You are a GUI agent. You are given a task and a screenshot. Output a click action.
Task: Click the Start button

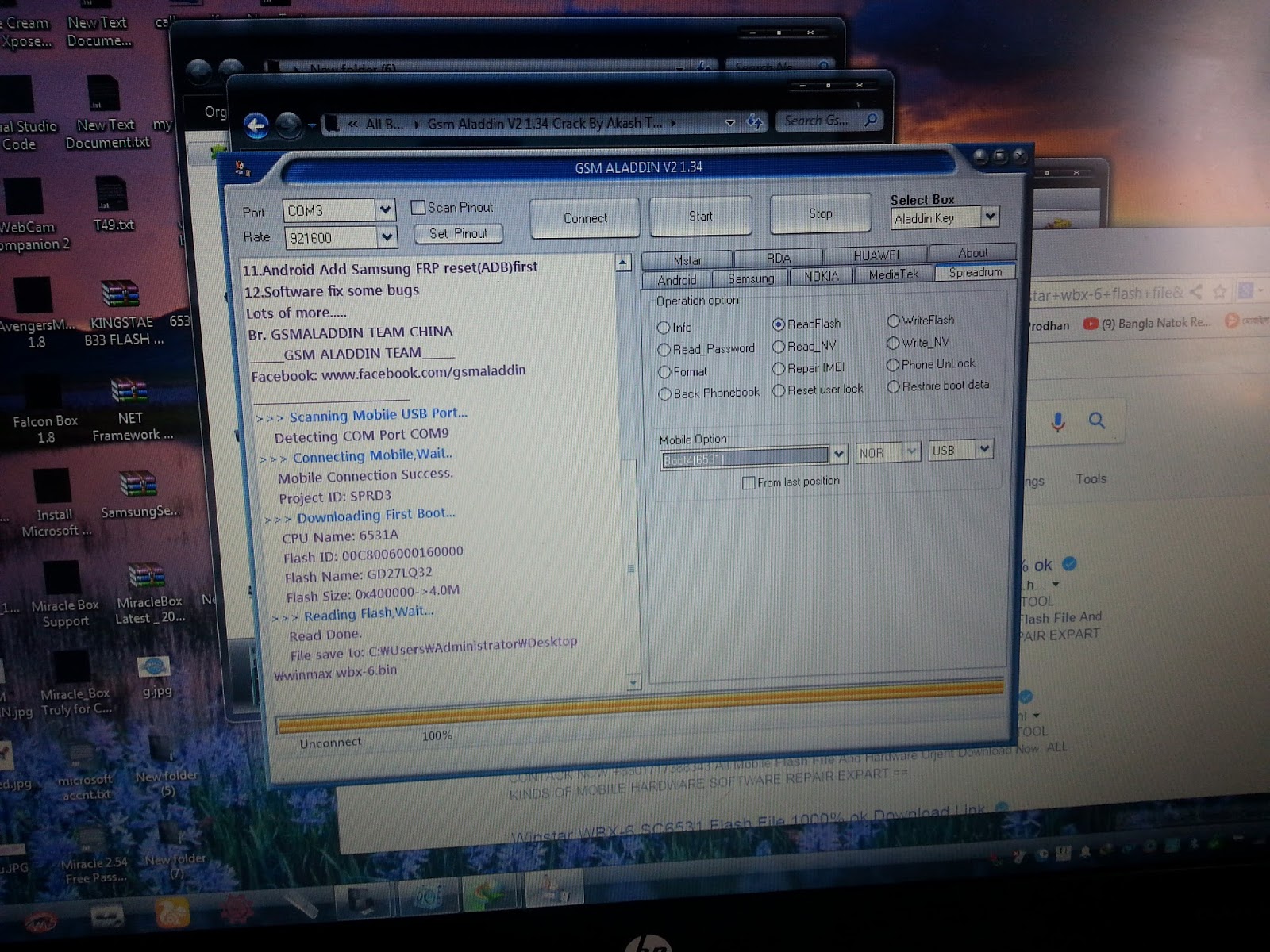700,216
